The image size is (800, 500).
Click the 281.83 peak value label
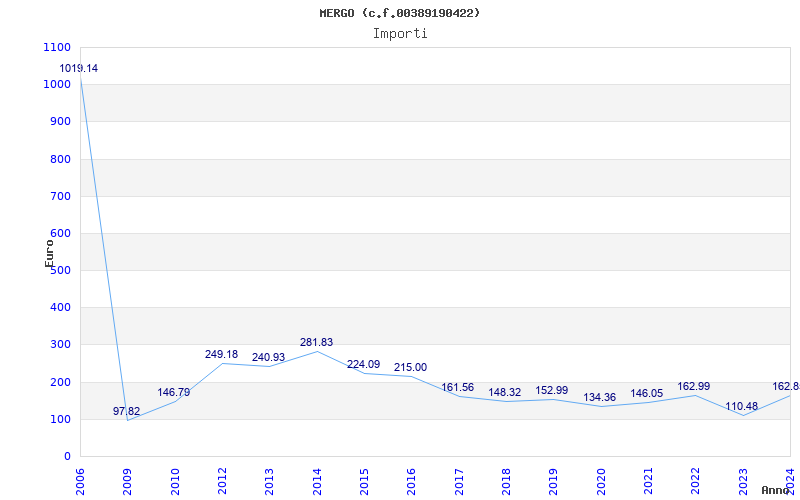coord(316,342)
